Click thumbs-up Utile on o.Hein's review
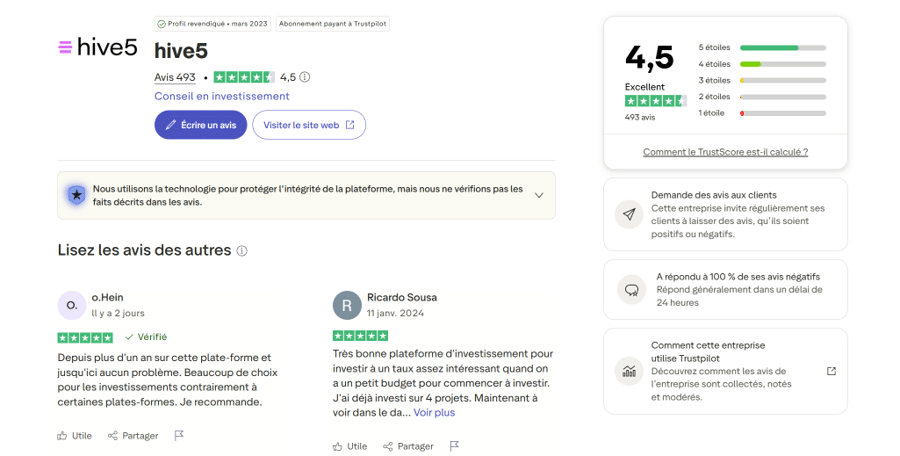Viewport: 900px width, 456px height. [75, 436]
